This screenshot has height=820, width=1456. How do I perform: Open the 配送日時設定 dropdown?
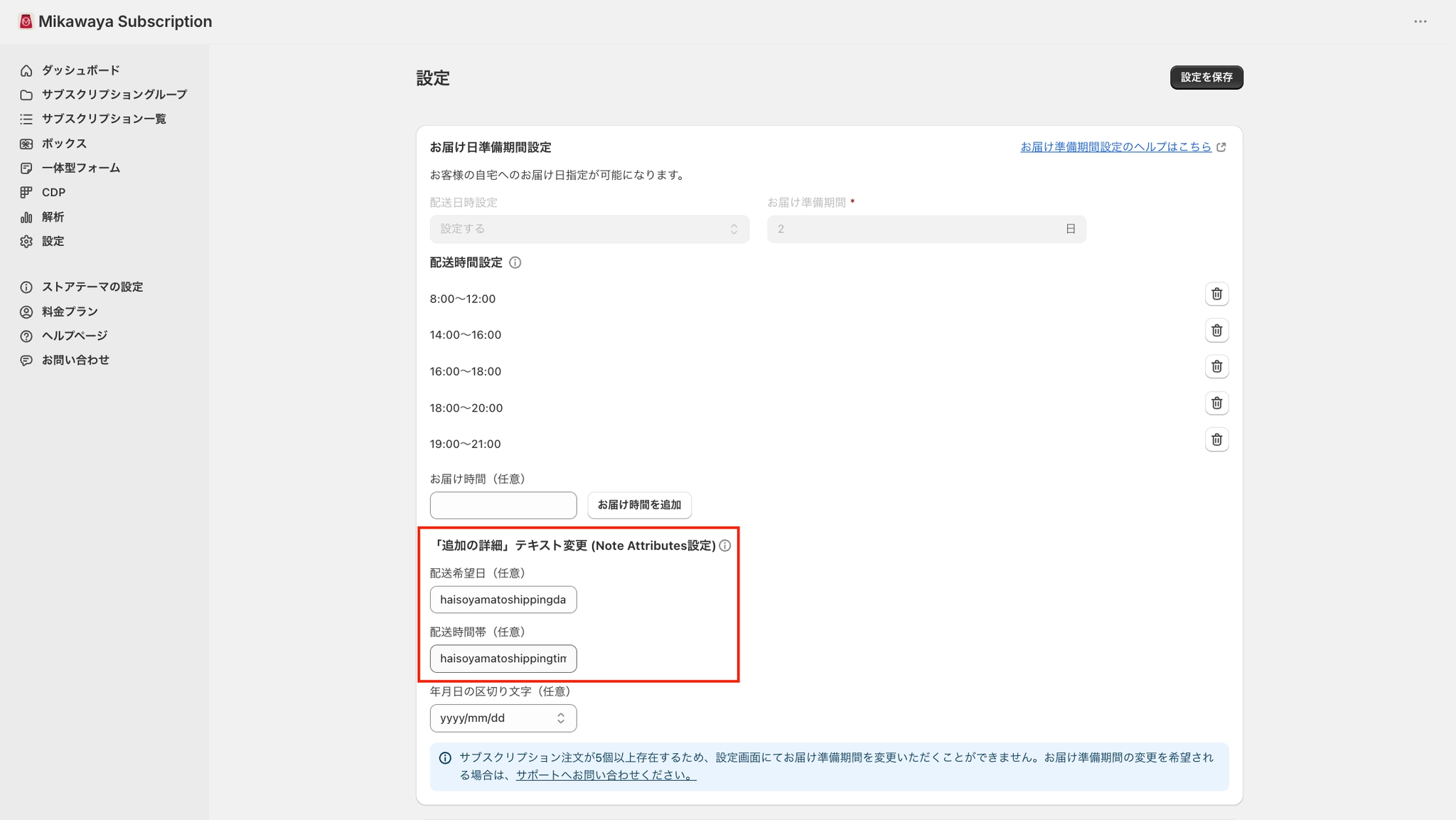coord(589,229)
